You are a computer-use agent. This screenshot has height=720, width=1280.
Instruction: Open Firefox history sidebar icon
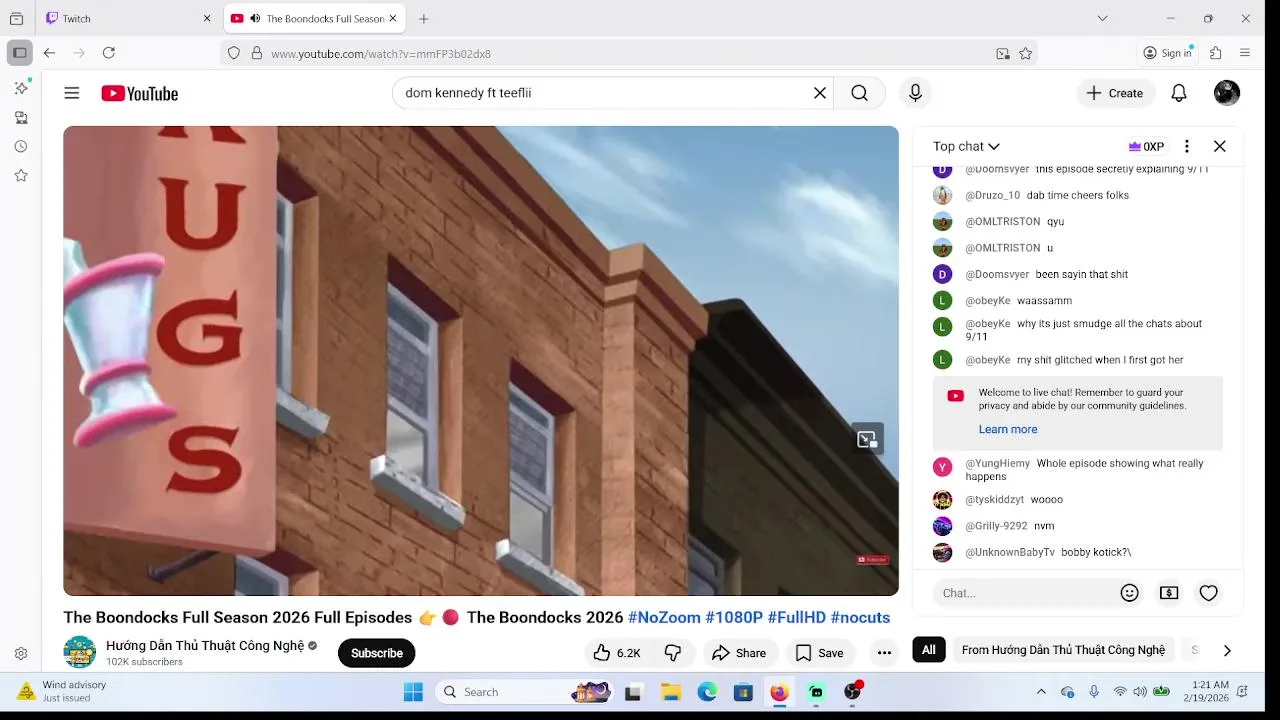[21, 146]
